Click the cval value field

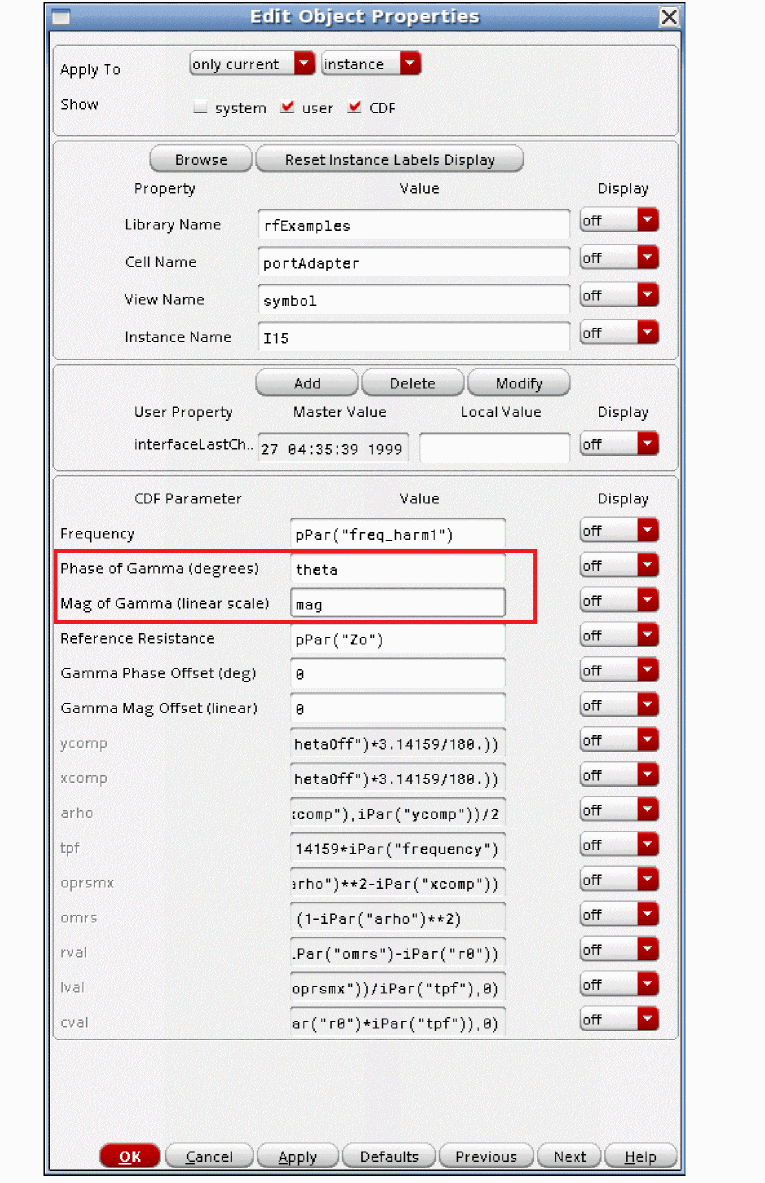(x=398, y=1022)
